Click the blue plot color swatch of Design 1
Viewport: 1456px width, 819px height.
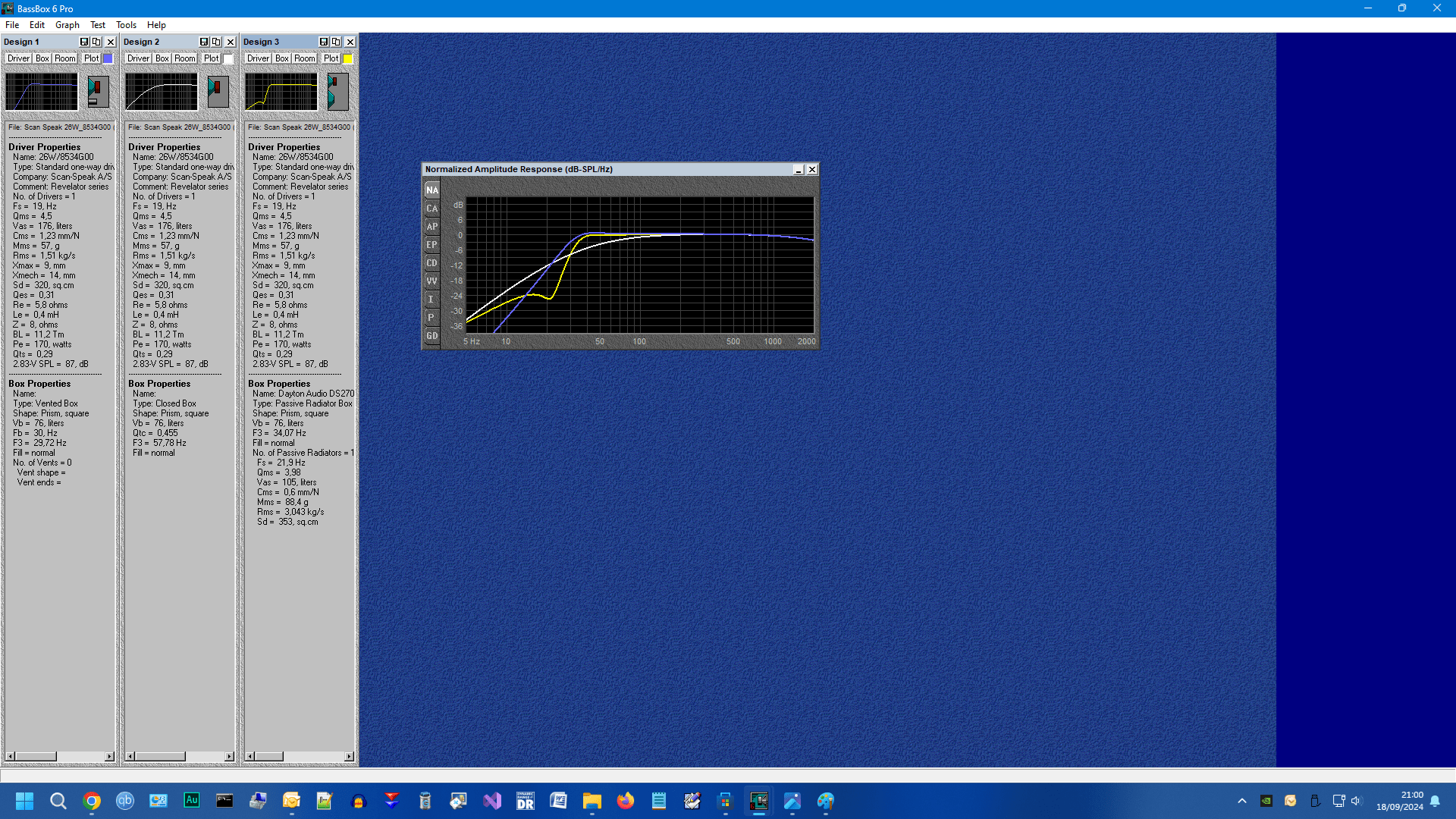[108, 58]
